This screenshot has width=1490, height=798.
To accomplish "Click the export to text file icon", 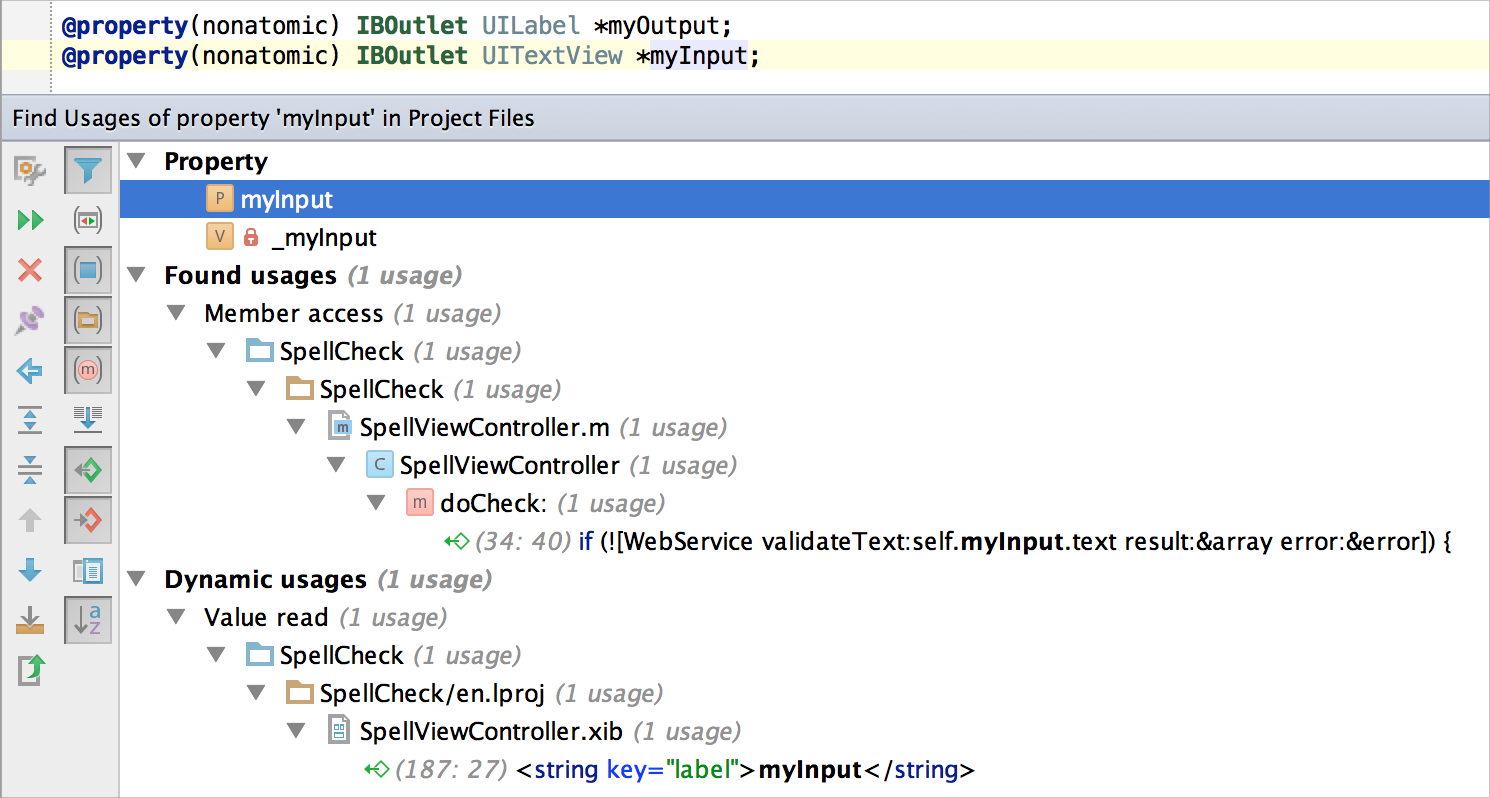I will click(x=30, y=620).
